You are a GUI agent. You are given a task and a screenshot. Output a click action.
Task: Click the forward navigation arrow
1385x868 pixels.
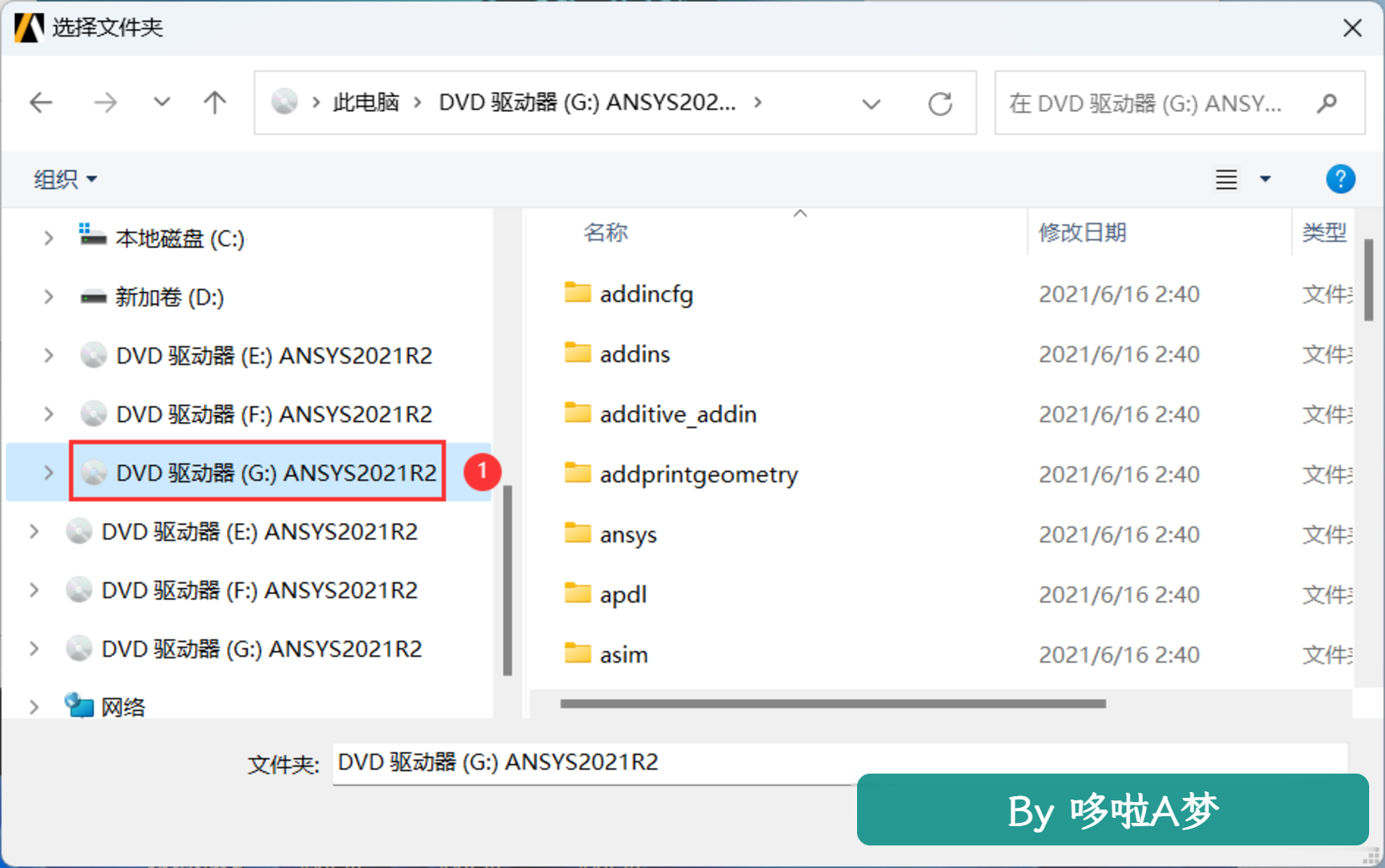pyautogui.click(x=105, y=103)
